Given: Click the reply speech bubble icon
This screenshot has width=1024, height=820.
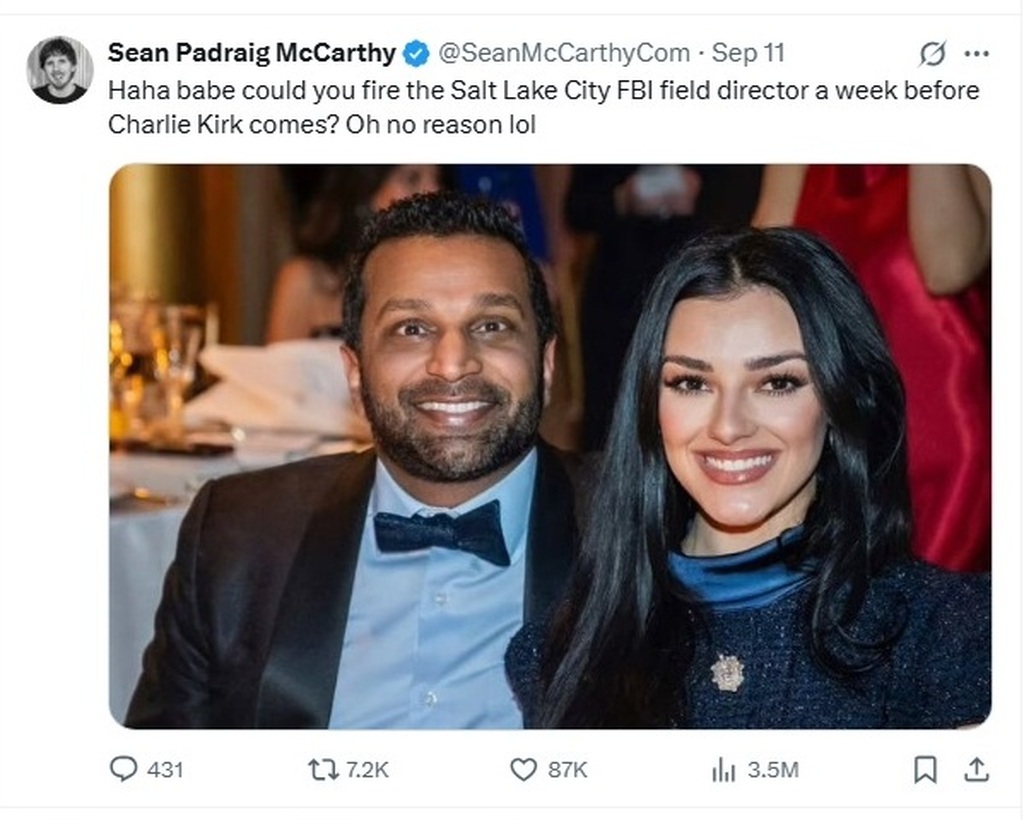Looking at the screenshot, I should coord(123,768).
